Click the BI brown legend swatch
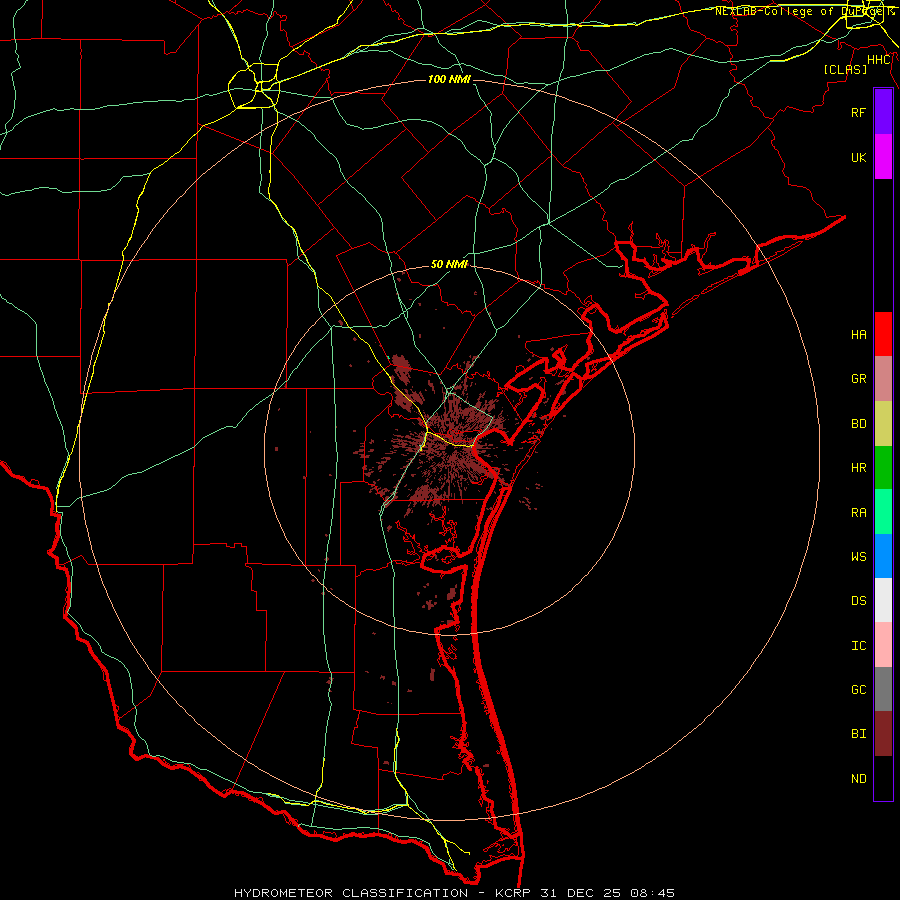Screen dimensions: 900x900 (883, 734)
